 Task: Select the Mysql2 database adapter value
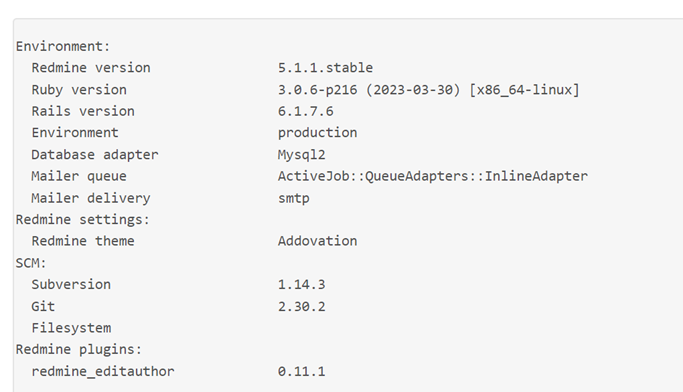click(301, 155)
